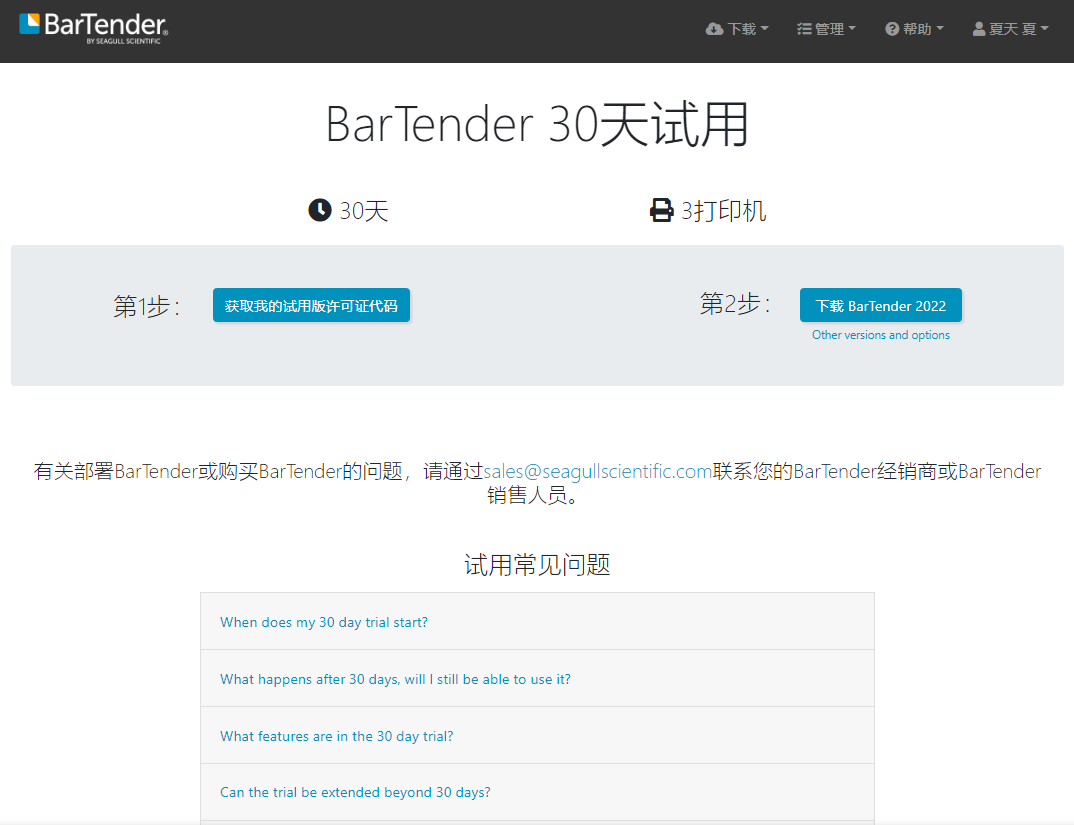Click 获取我的试用版许可证代码 button
The height and width of the screenshot is (825, 1074).
coord(312,305)
